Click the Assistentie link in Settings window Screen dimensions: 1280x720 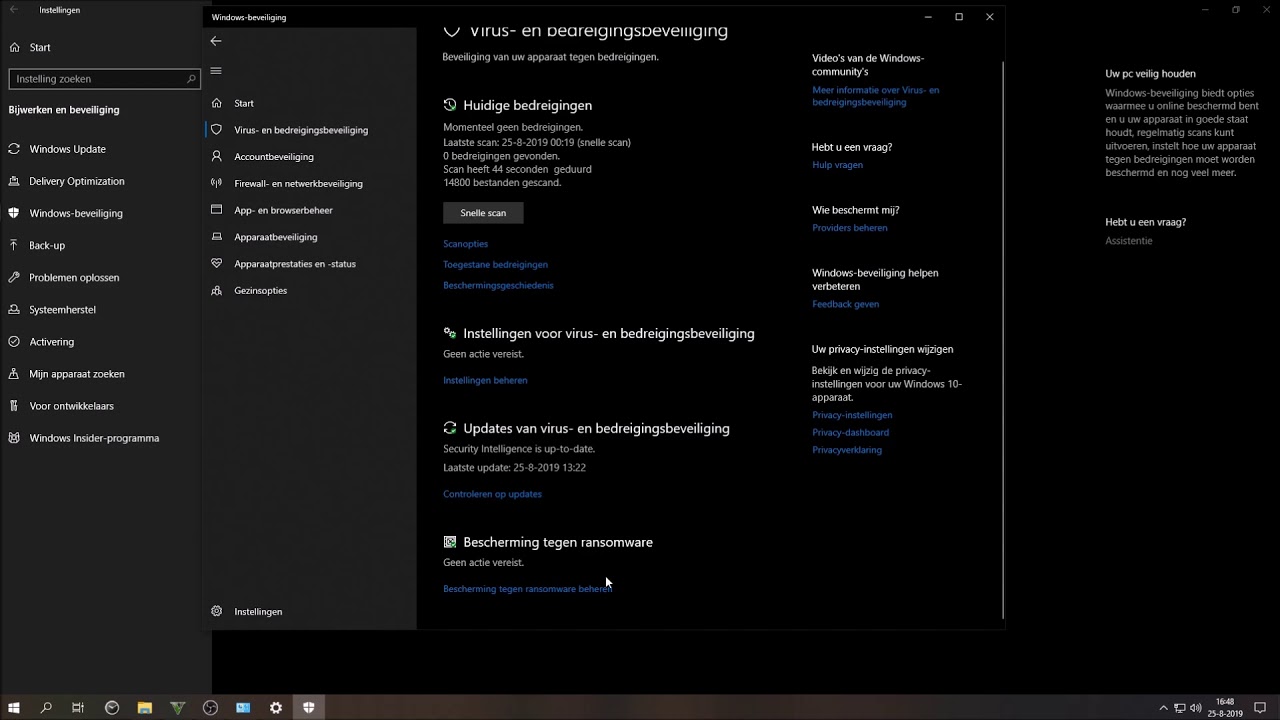(x=1129, y=241)
